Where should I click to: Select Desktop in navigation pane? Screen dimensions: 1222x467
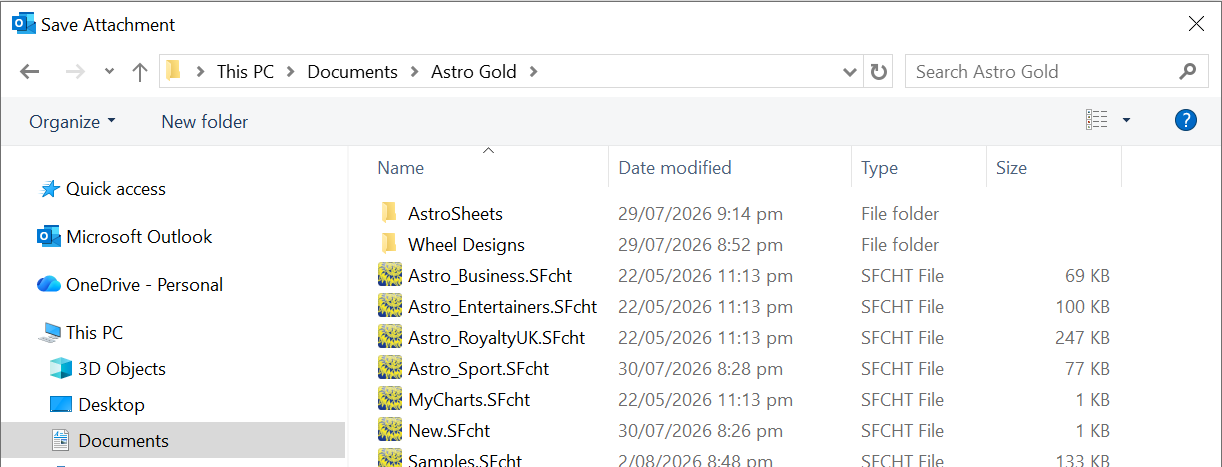point(111,405)
